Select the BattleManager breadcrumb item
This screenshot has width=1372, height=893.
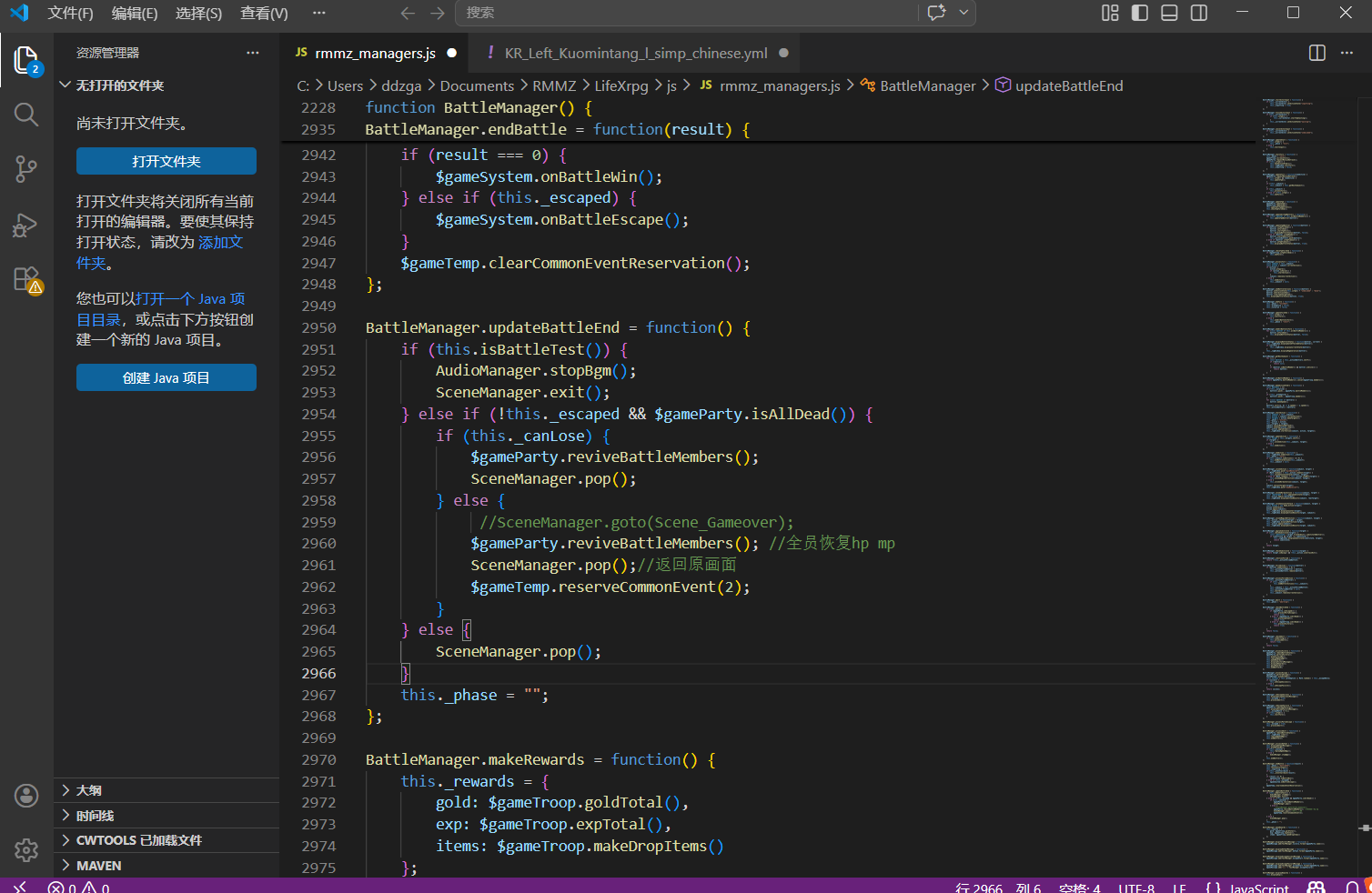[918, 85]
